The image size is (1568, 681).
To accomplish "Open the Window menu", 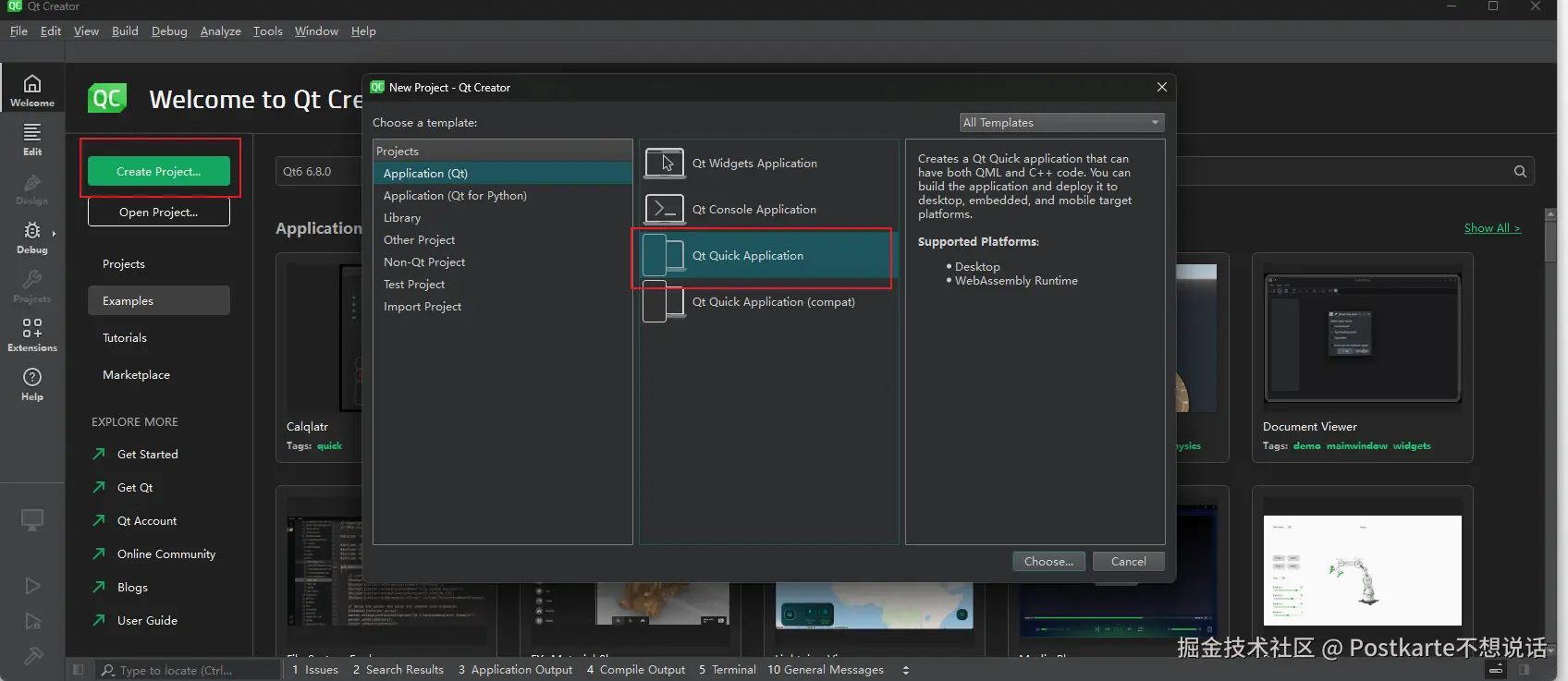I will click(x=316, y=30).
